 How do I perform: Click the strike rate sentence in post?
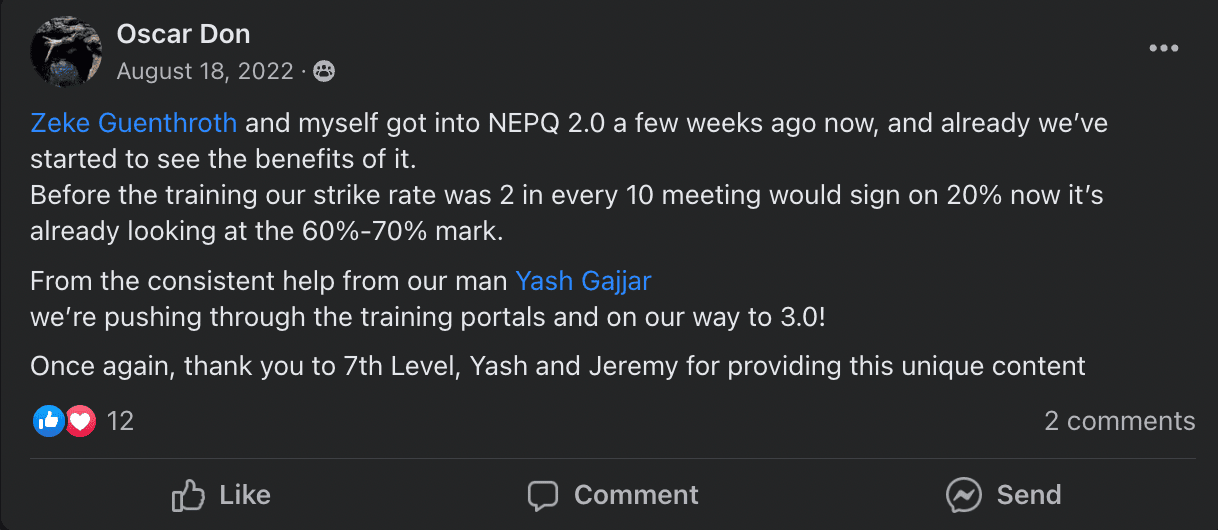(566, 196)
